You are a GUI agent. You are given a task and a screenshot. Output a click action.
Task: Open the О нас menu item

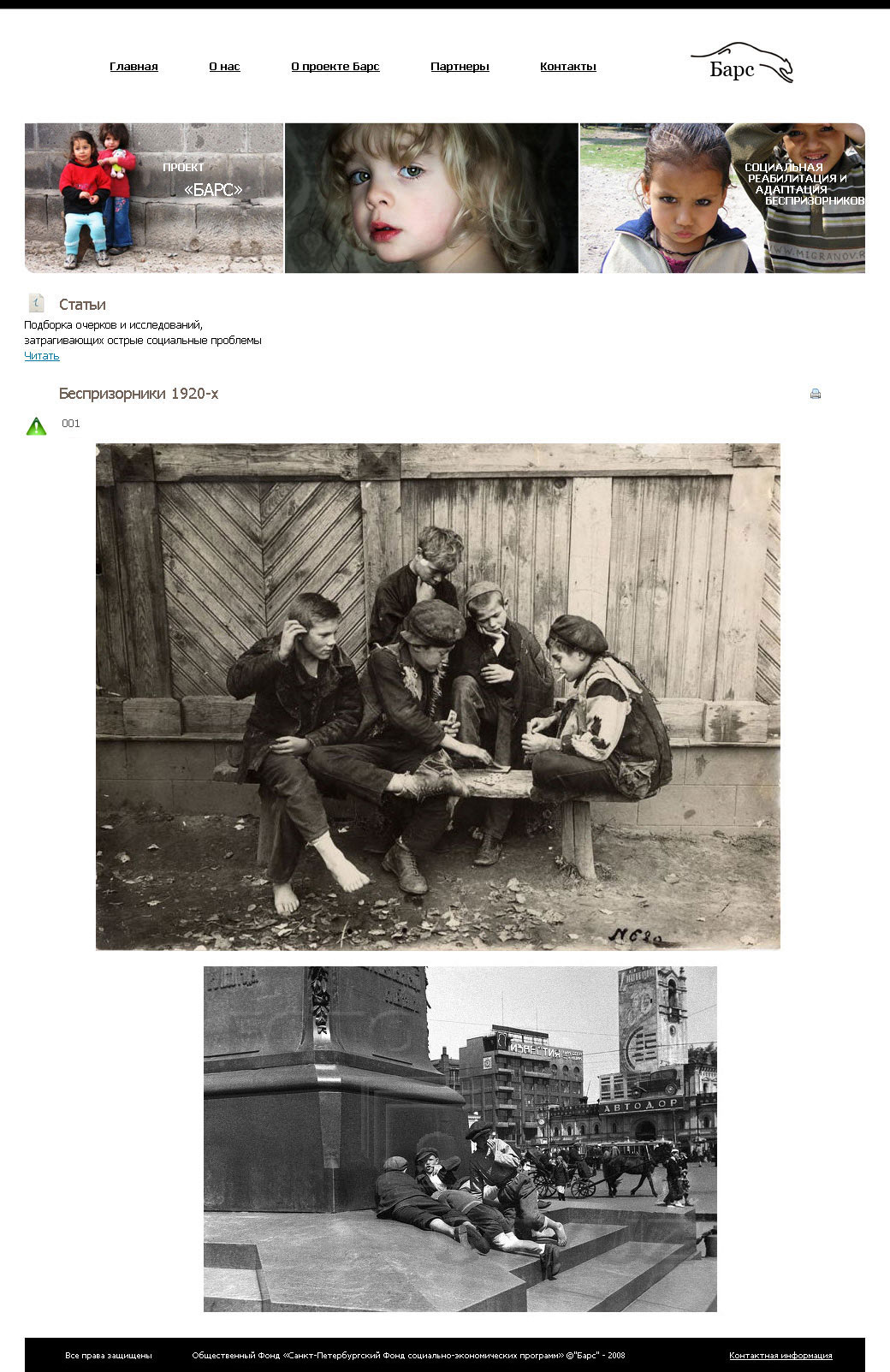224,67
